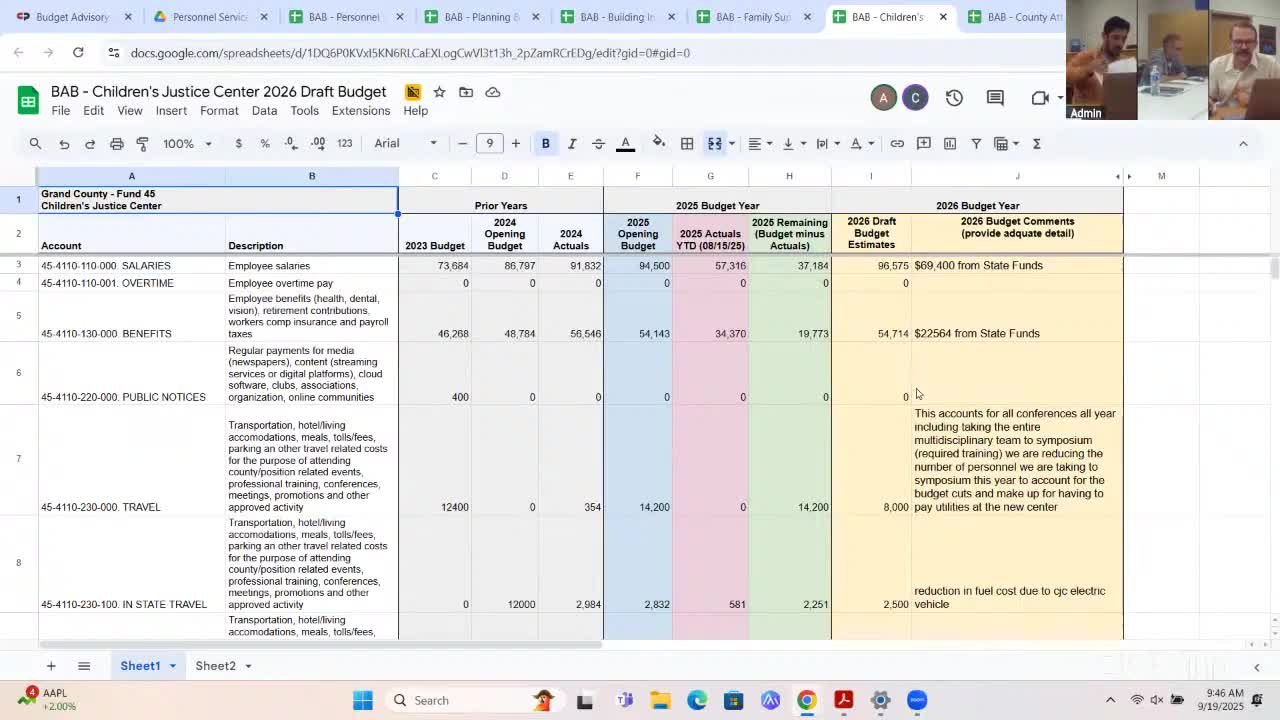
Task: Create a filter with the funnel icon
Action: coord(976,144)
